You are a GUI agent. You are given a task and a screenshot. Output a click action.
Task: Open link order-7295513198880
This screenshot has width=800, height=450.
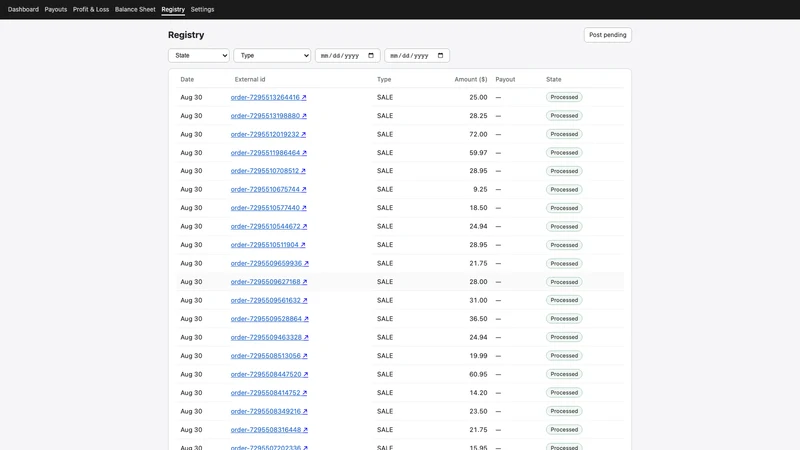[x=268, y=116]
